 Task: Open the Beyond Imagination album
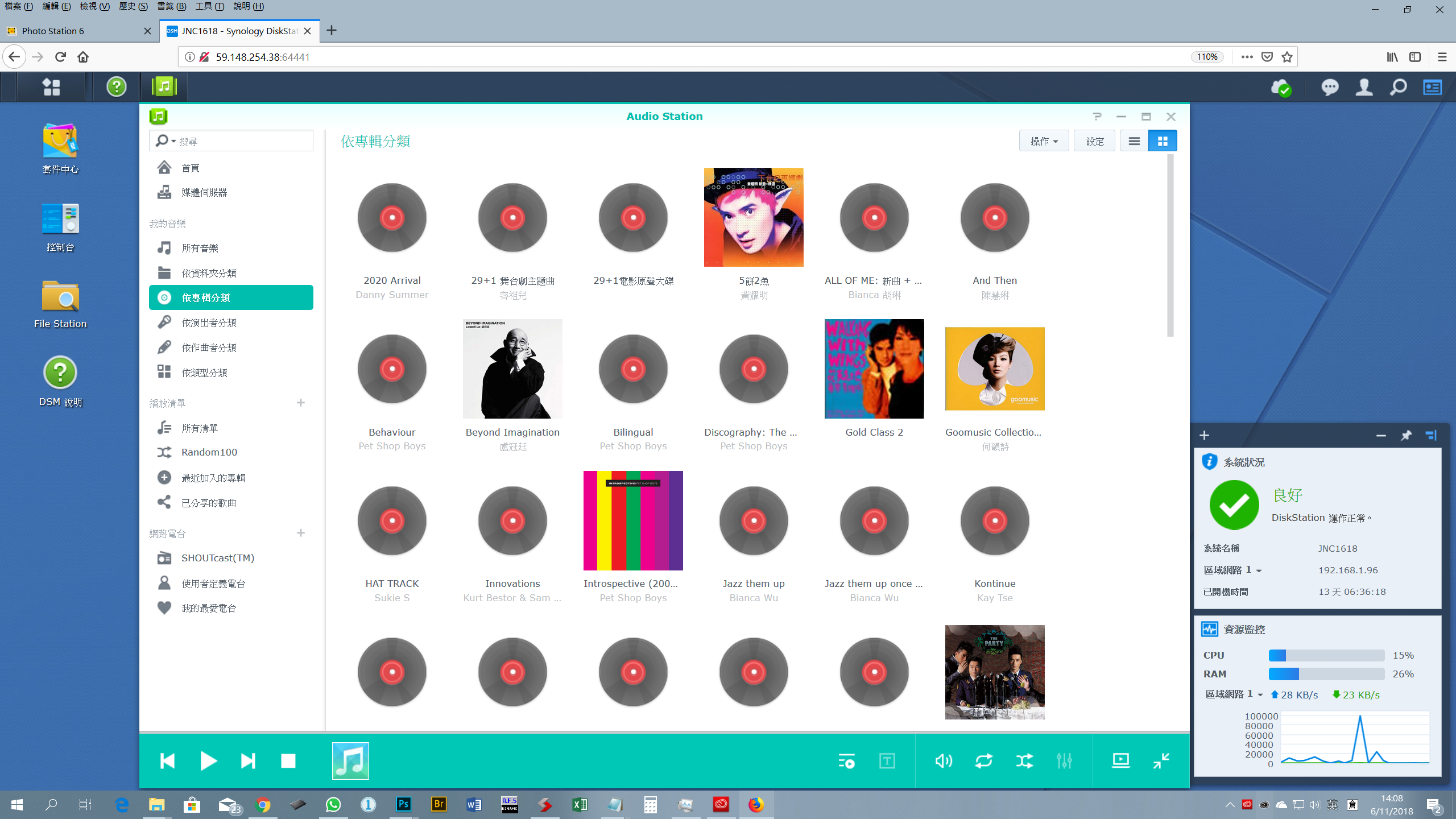(512, 369)
